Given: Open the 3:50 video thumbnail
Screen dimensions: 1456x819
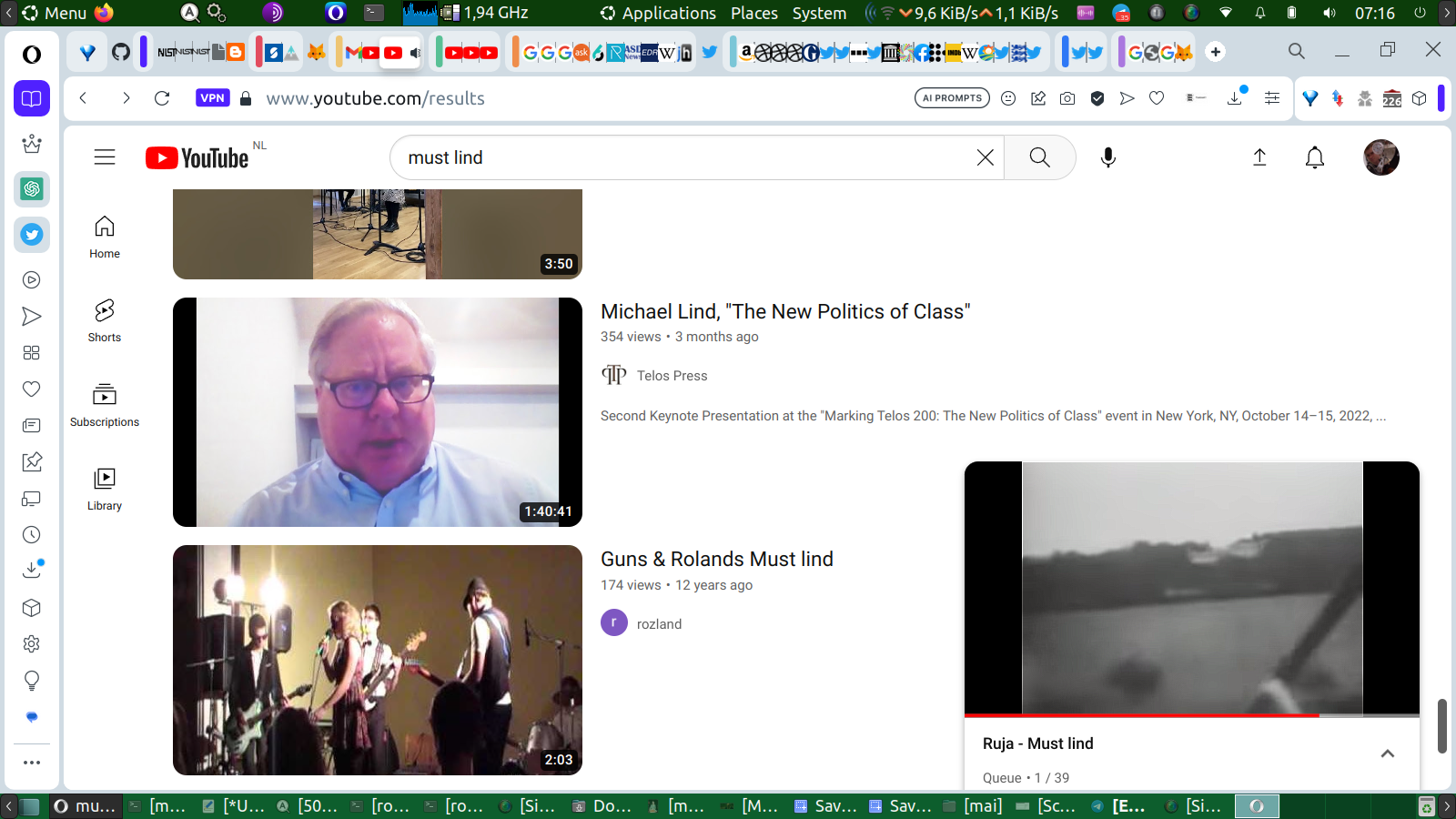Looking at the screenshot, I should pos(378,234).
